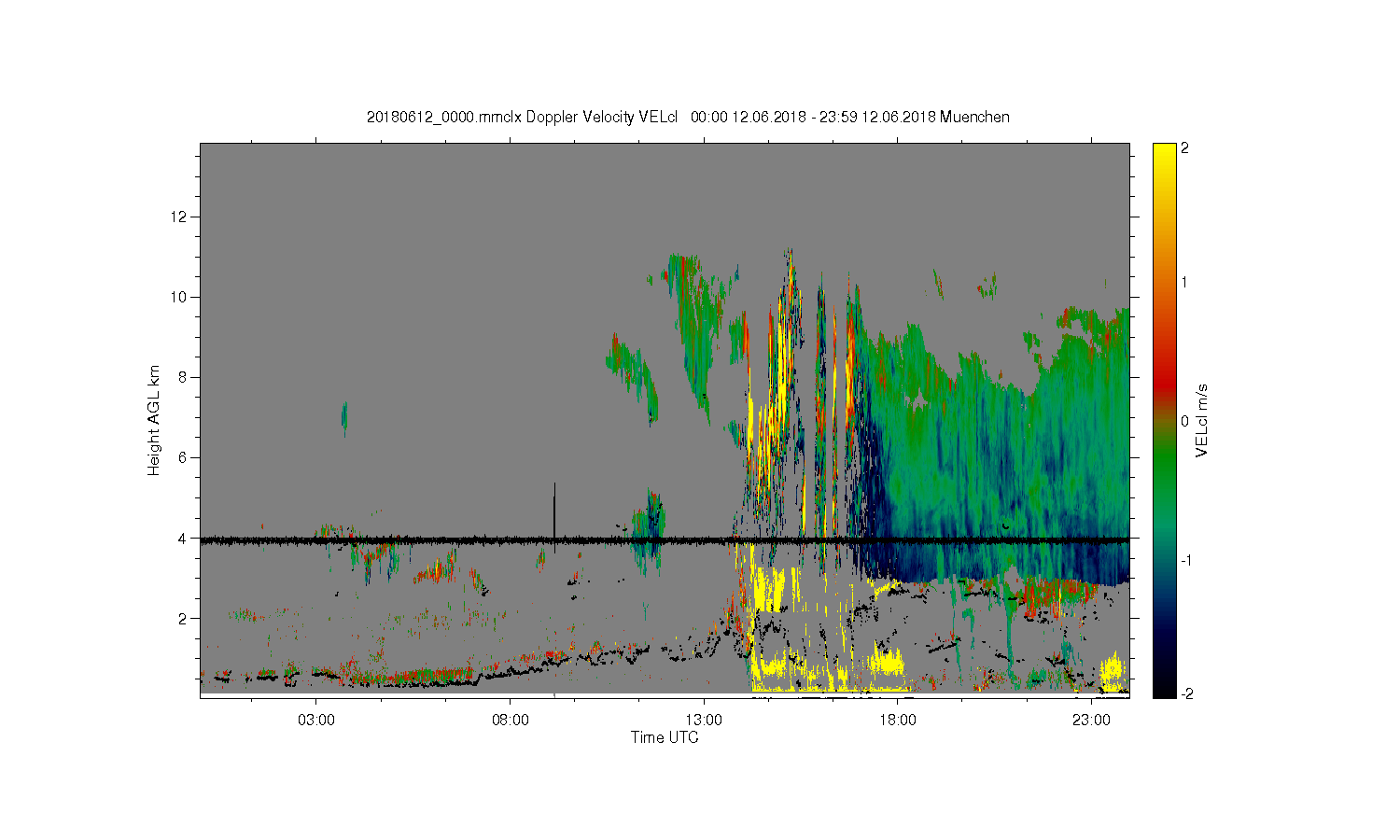
Task: Click the height tick label '8'
Action: coord(184,377)
